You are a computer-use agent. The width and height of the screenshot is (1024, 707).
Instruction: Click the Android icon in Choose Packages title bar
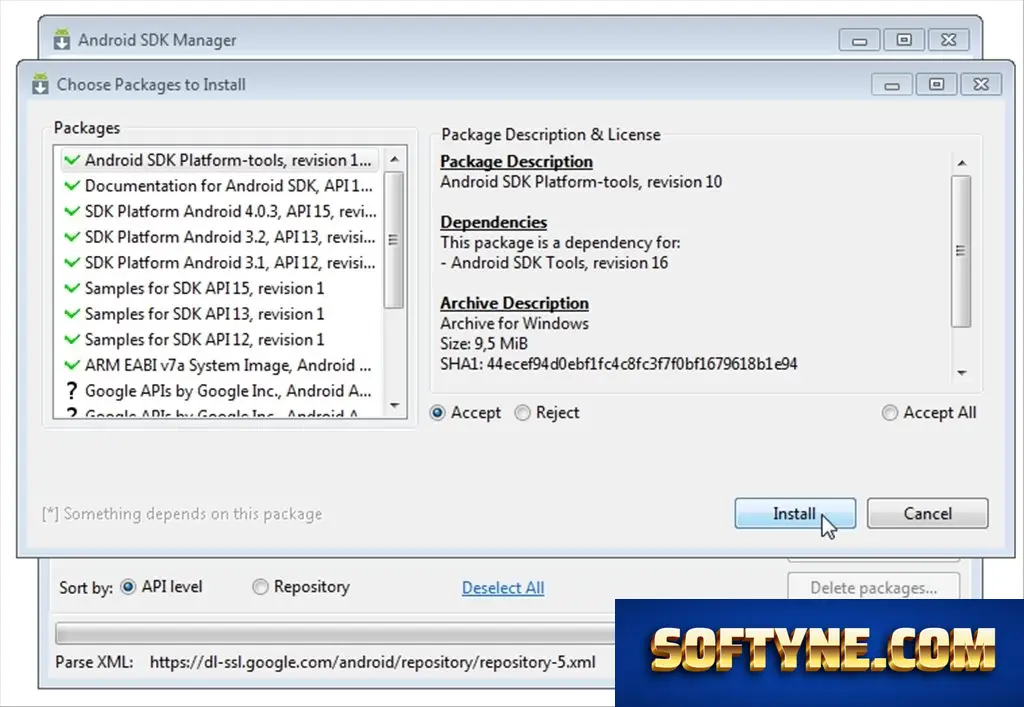[x=40, y=84]
